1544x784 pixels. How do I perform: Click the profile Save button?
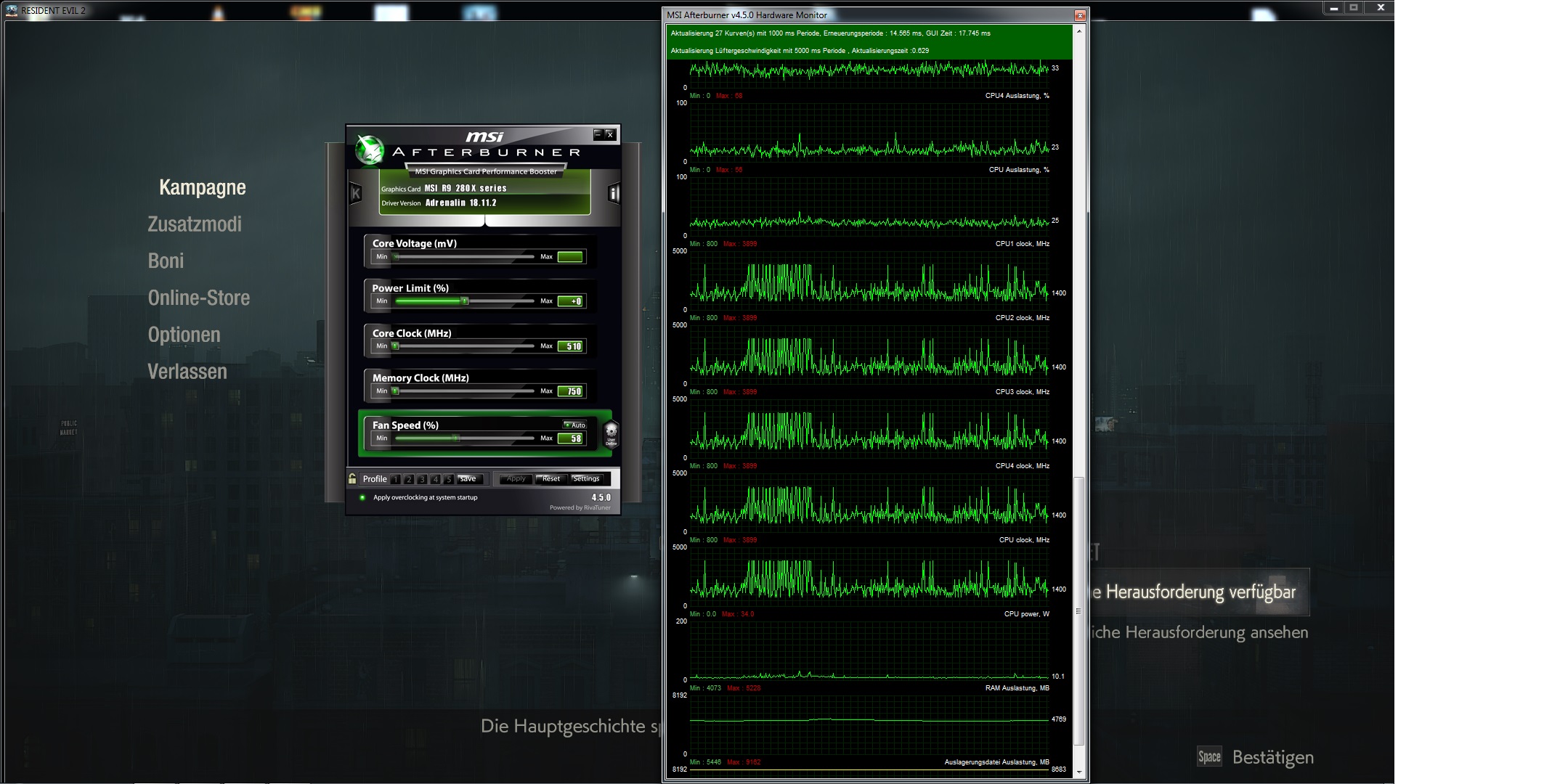[468, 479]
